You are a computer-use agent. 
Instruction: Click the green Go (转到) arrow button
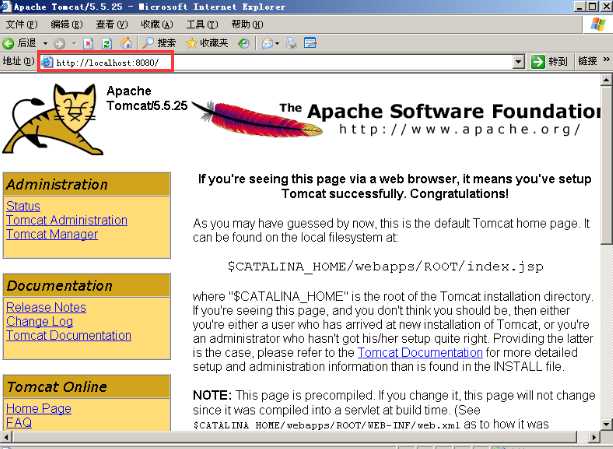[x=549, y=61]
